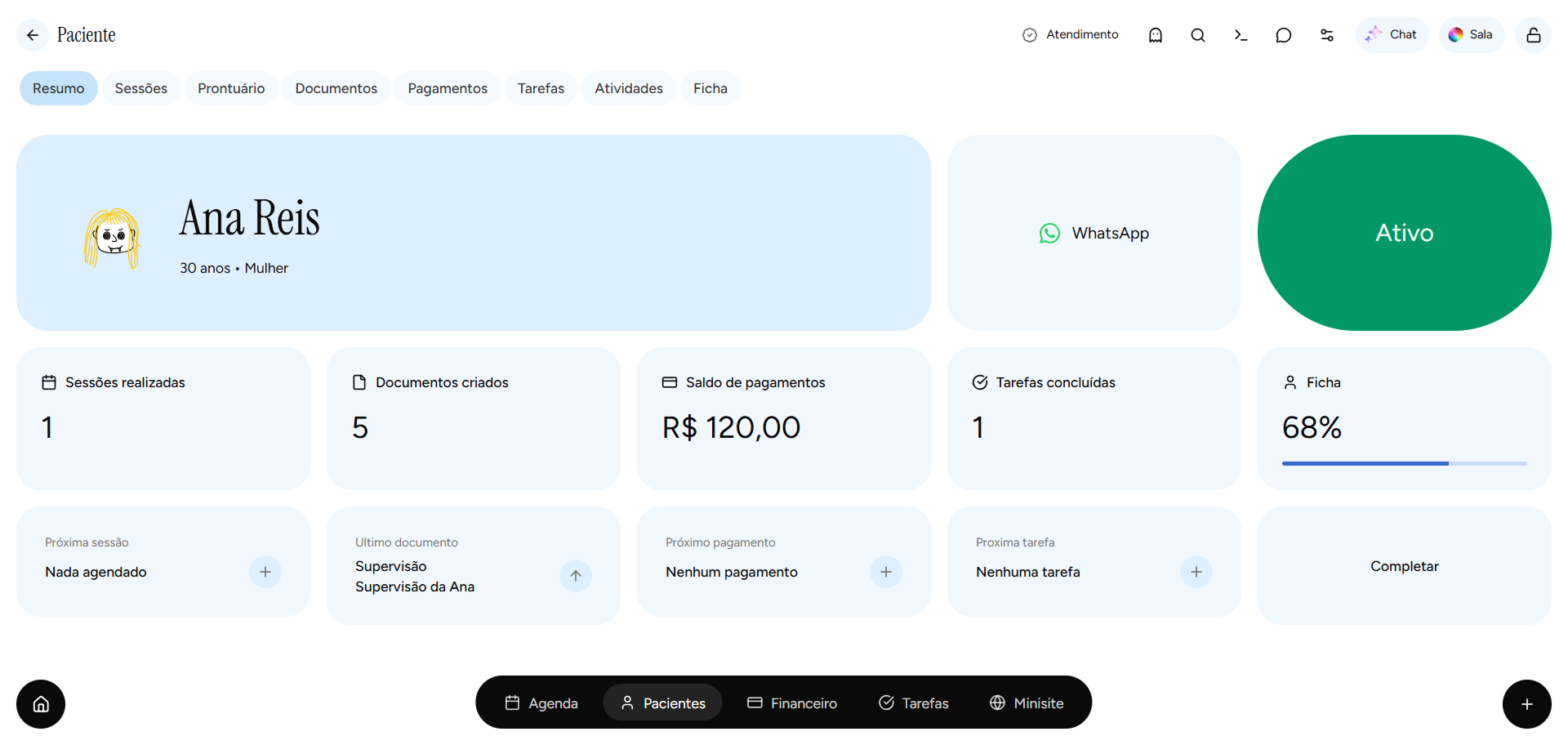
Task: Click the Ficha 68% progress bar
Action: 1405,463
